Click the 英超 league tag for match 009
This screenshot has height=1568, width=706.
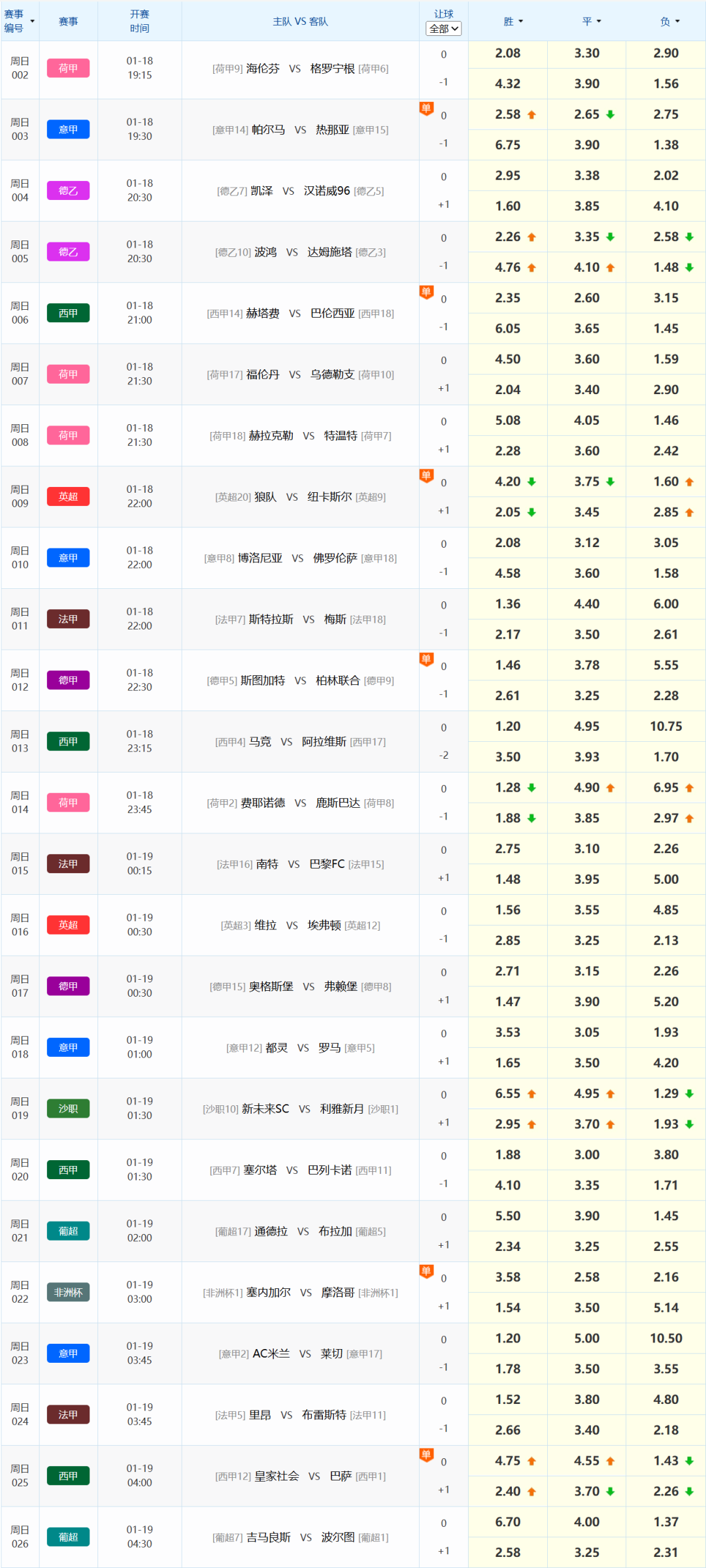click(68, 497)
